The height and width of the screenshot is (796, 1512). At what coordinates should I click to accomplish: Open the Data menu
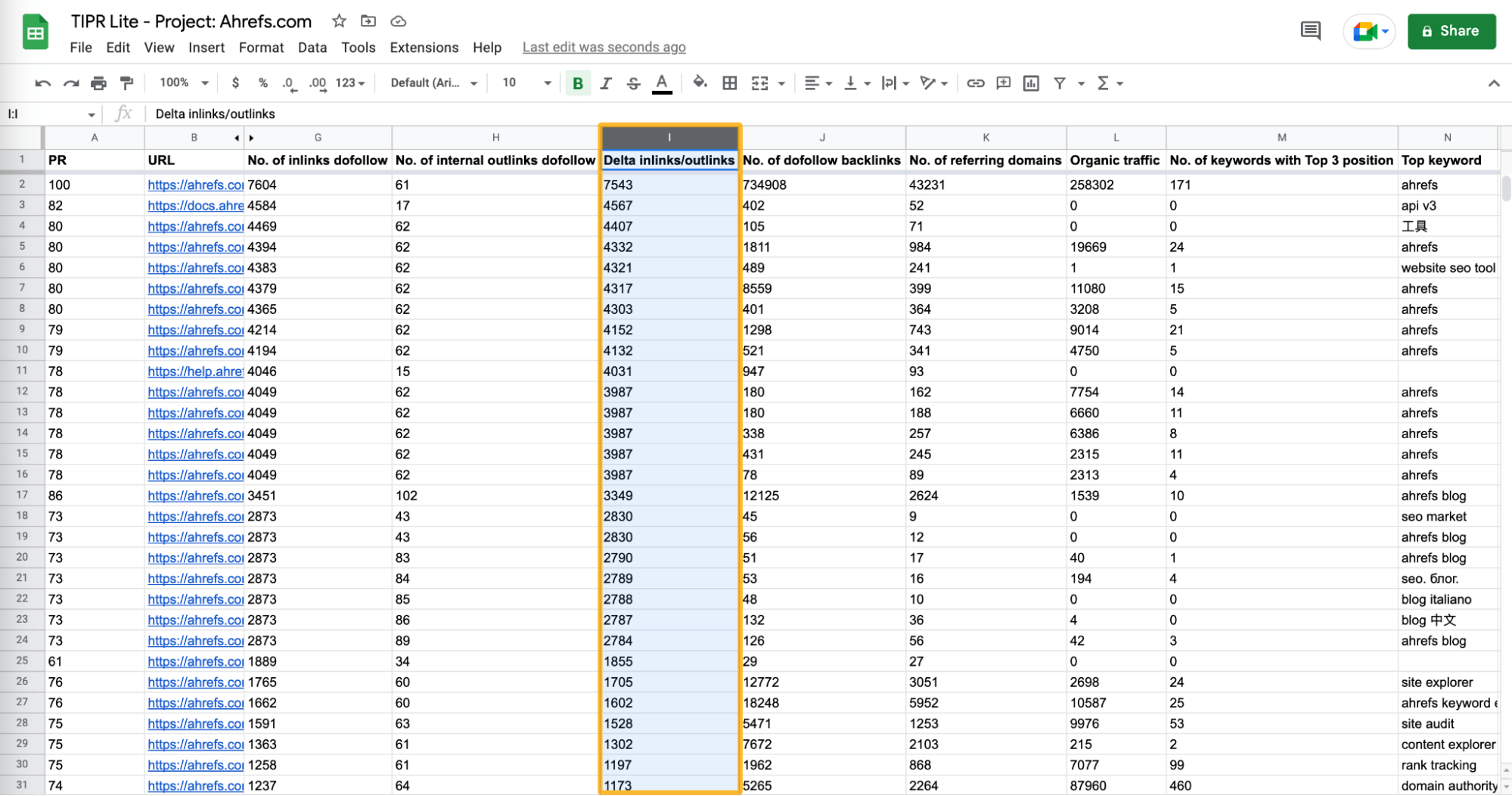(312, 47)
